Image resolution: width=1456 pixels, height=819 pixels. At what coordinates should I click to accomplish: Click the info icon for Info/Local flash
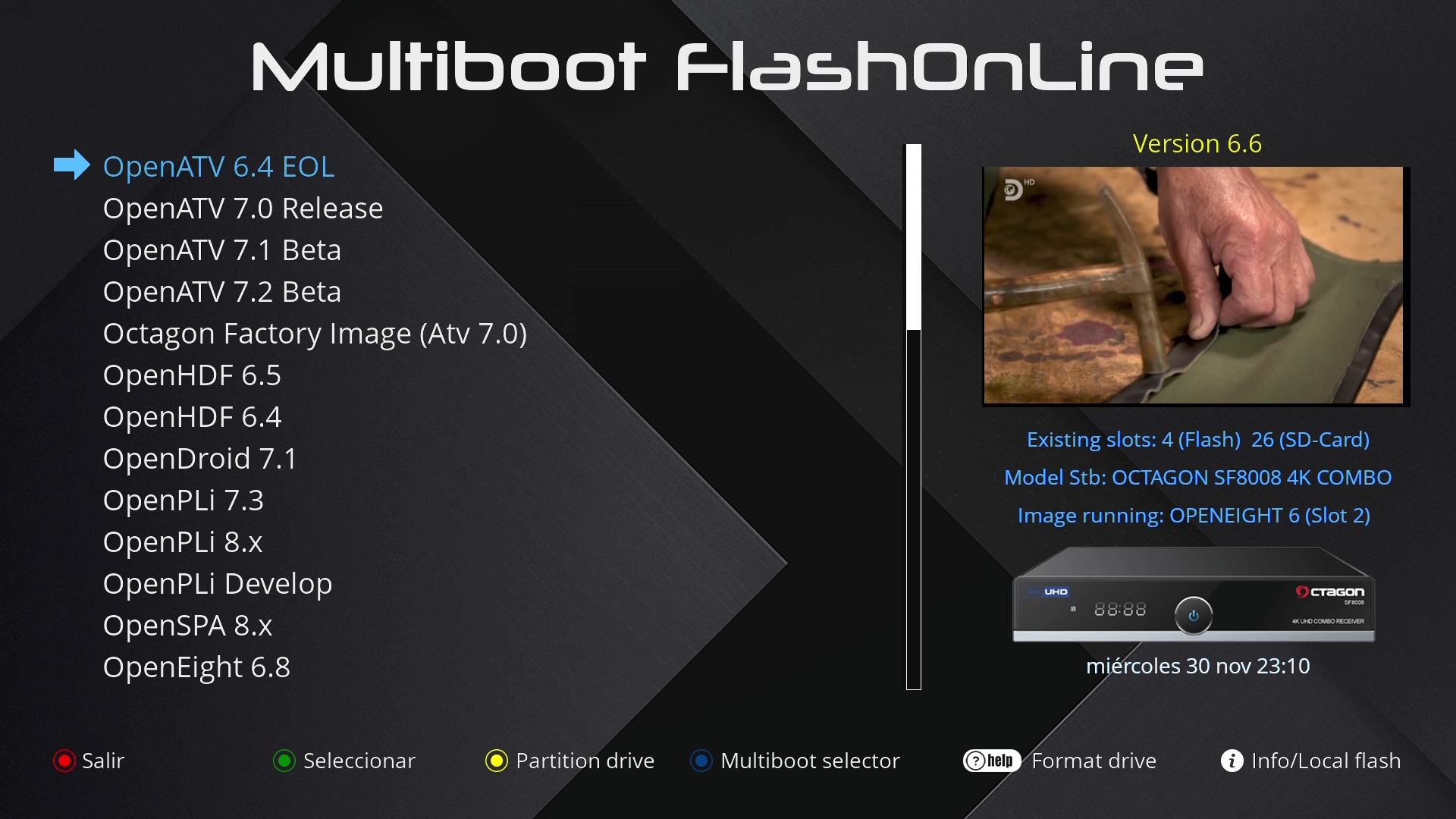[x=1232, y=761]
